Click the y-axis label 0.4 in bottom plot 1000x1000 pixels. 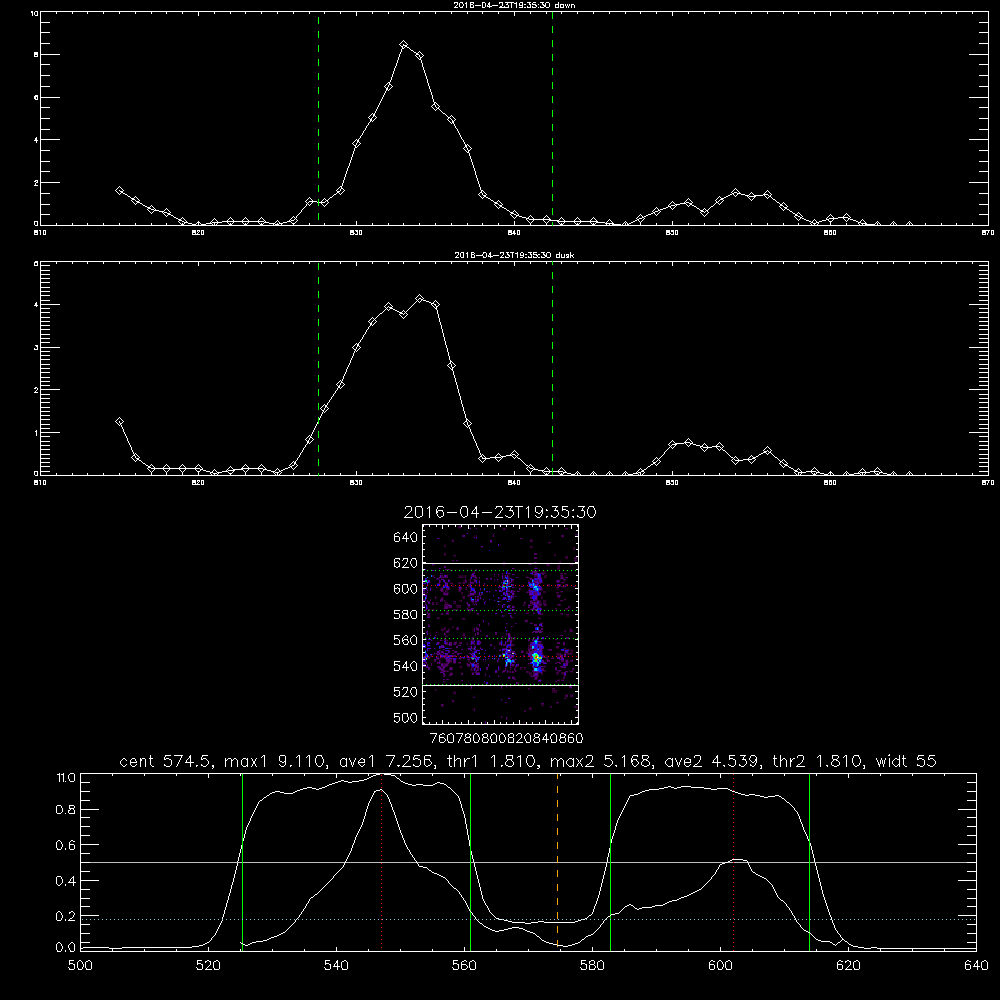pyautogui.click(x=66, y=881)
